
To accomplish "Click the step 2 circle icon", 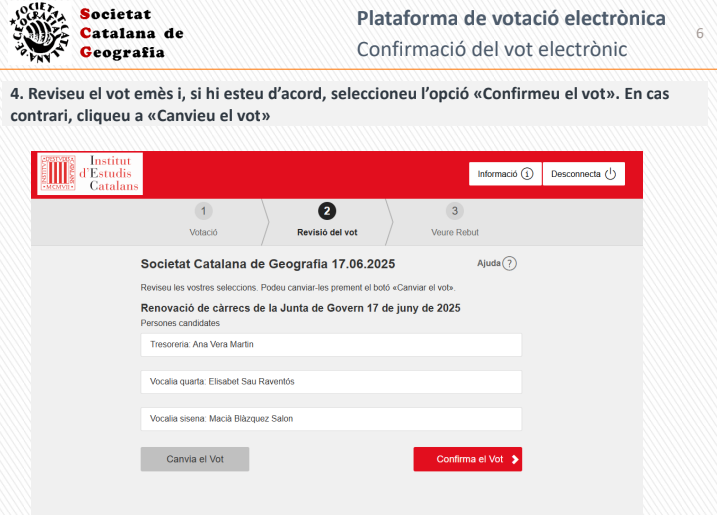I will 327,211.
